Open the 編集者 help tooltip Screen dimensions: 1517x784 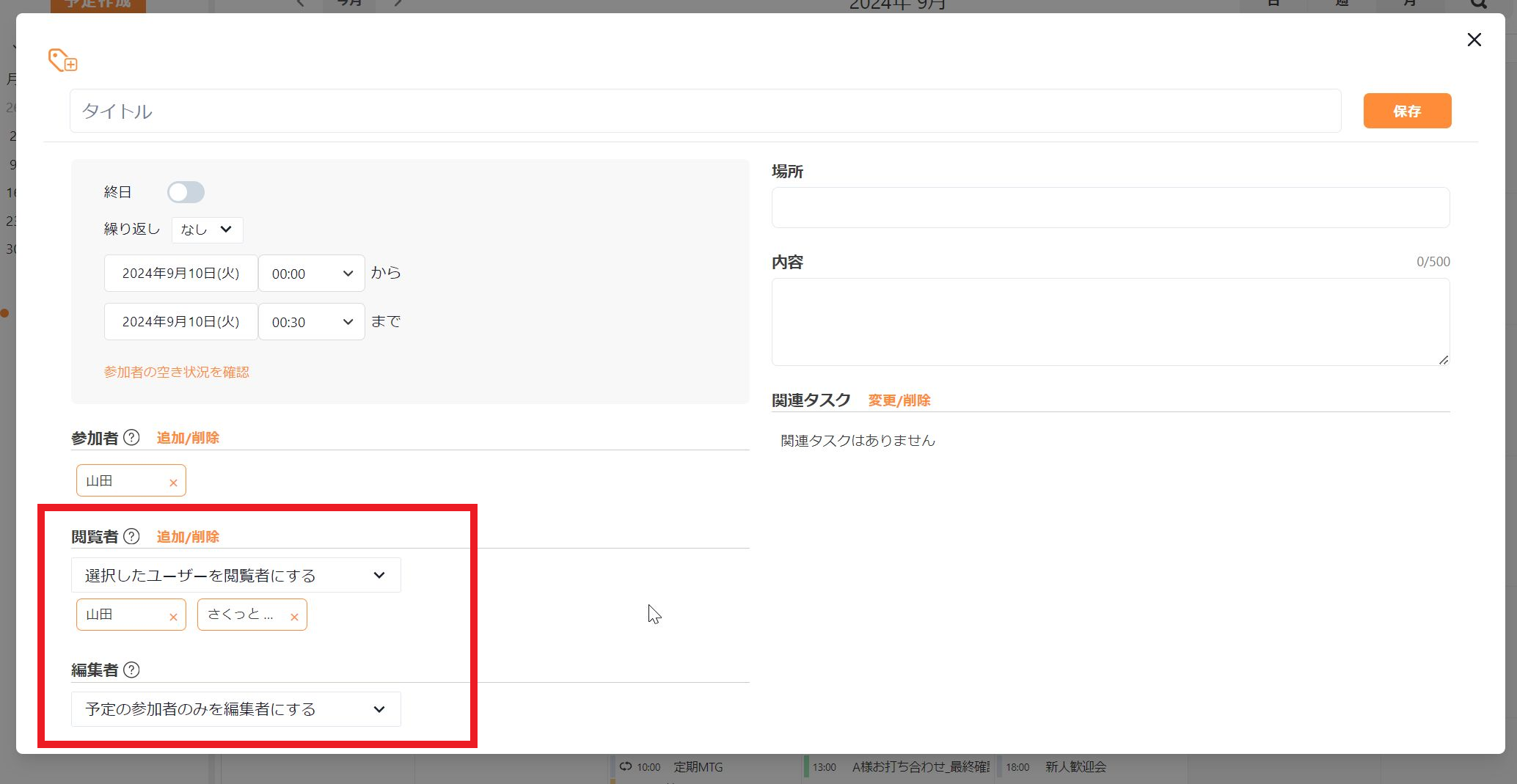point(131,670)
